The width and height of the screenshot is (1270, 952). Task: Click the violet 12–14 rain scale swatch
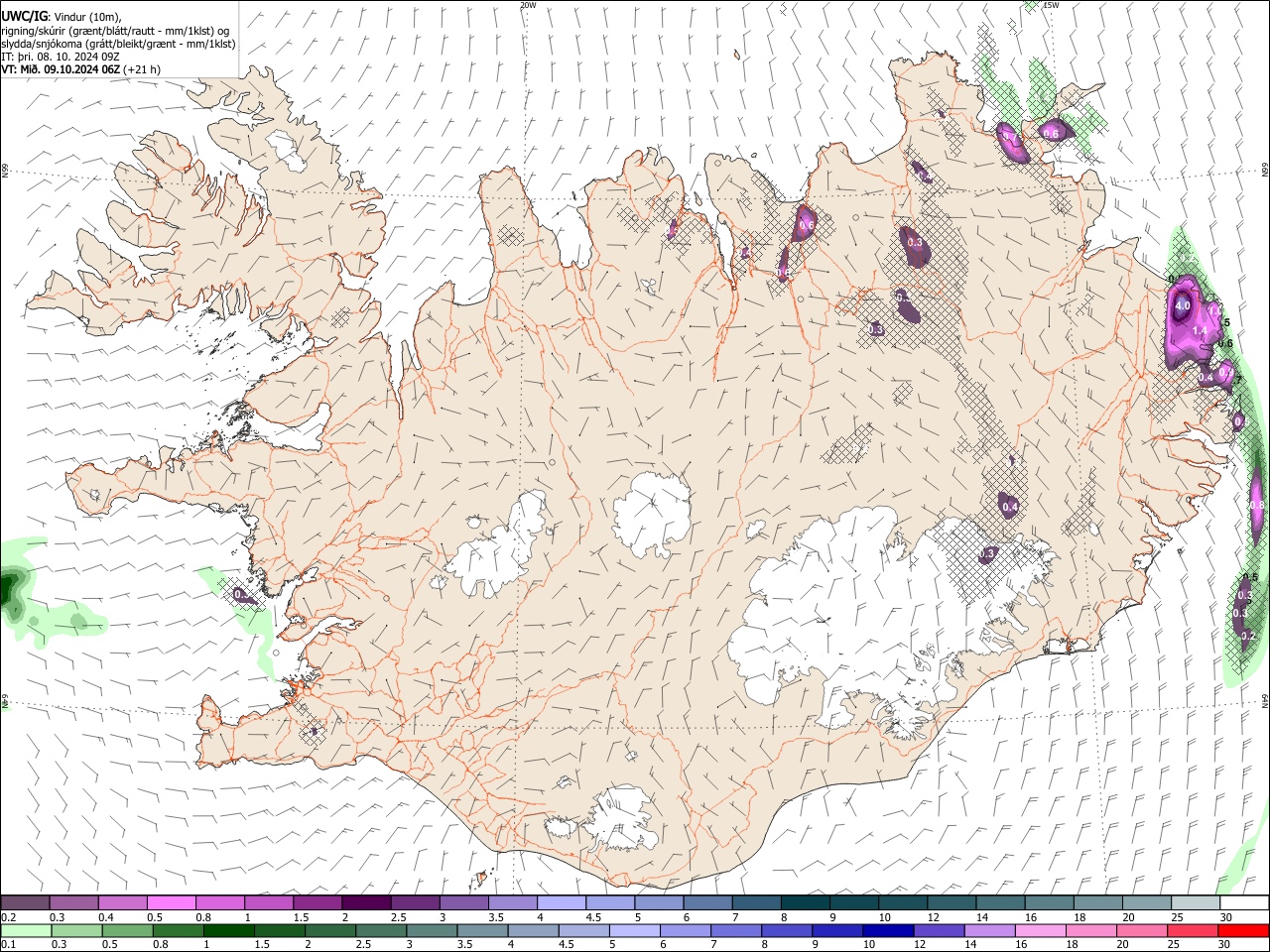939,930
